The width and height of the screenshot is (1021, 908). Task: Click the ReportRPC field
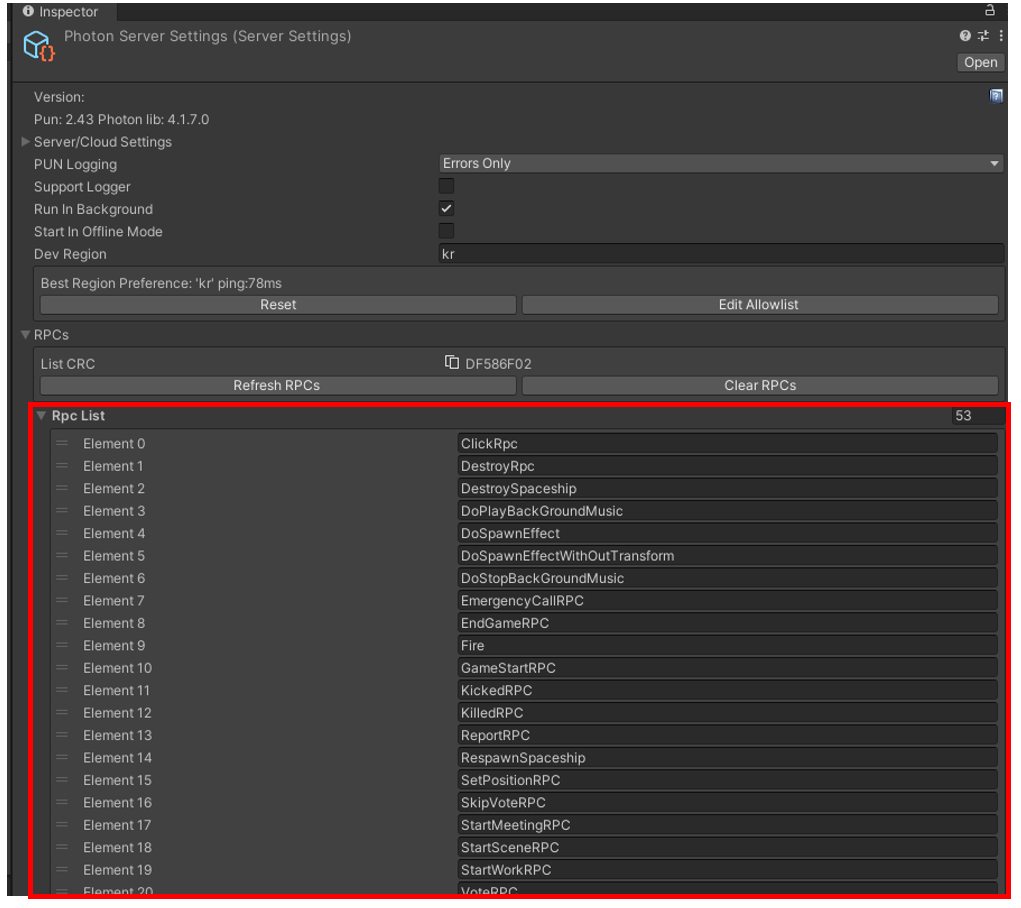tap(727, 735)
